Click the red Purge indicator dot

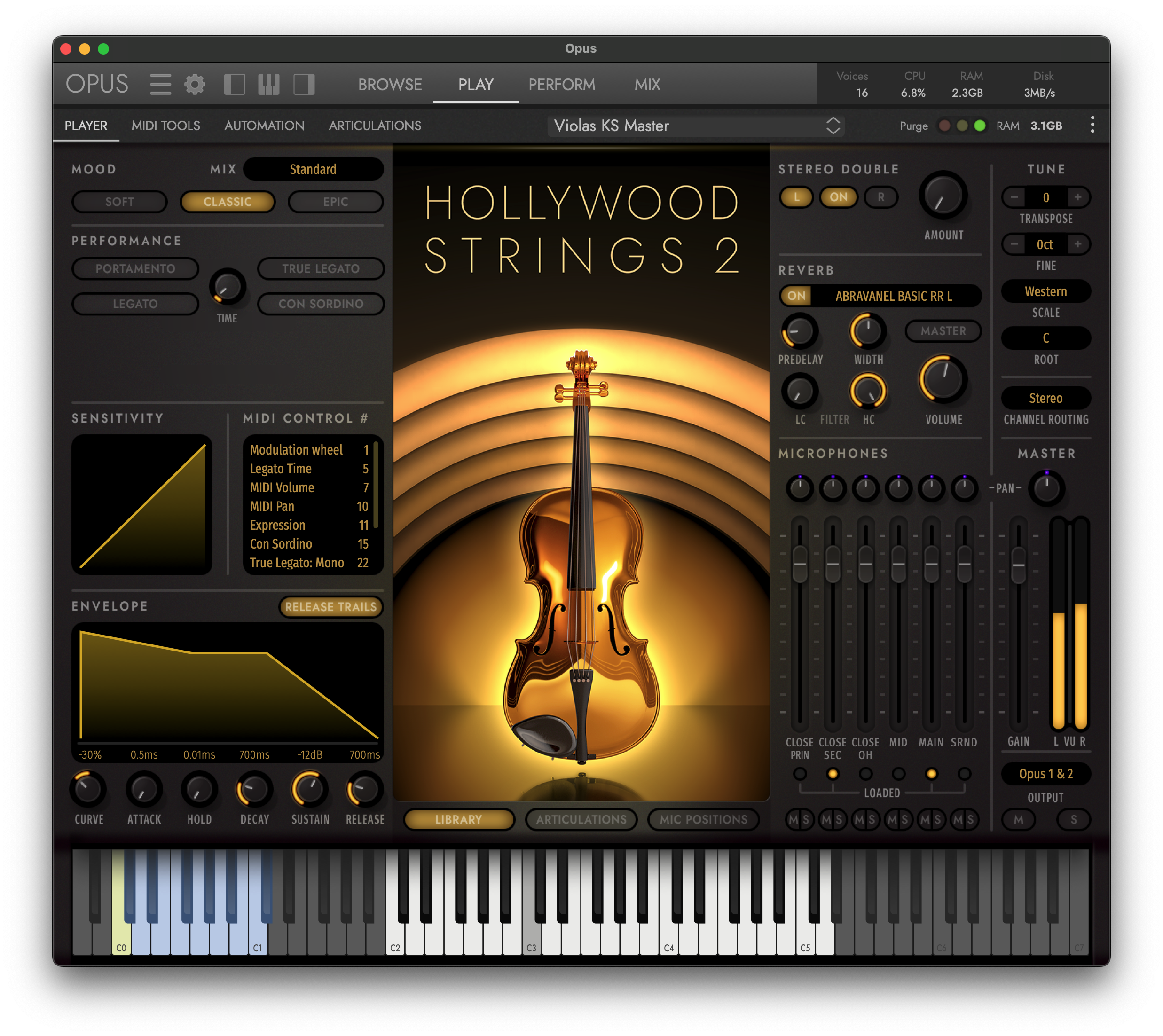point(944,125)
